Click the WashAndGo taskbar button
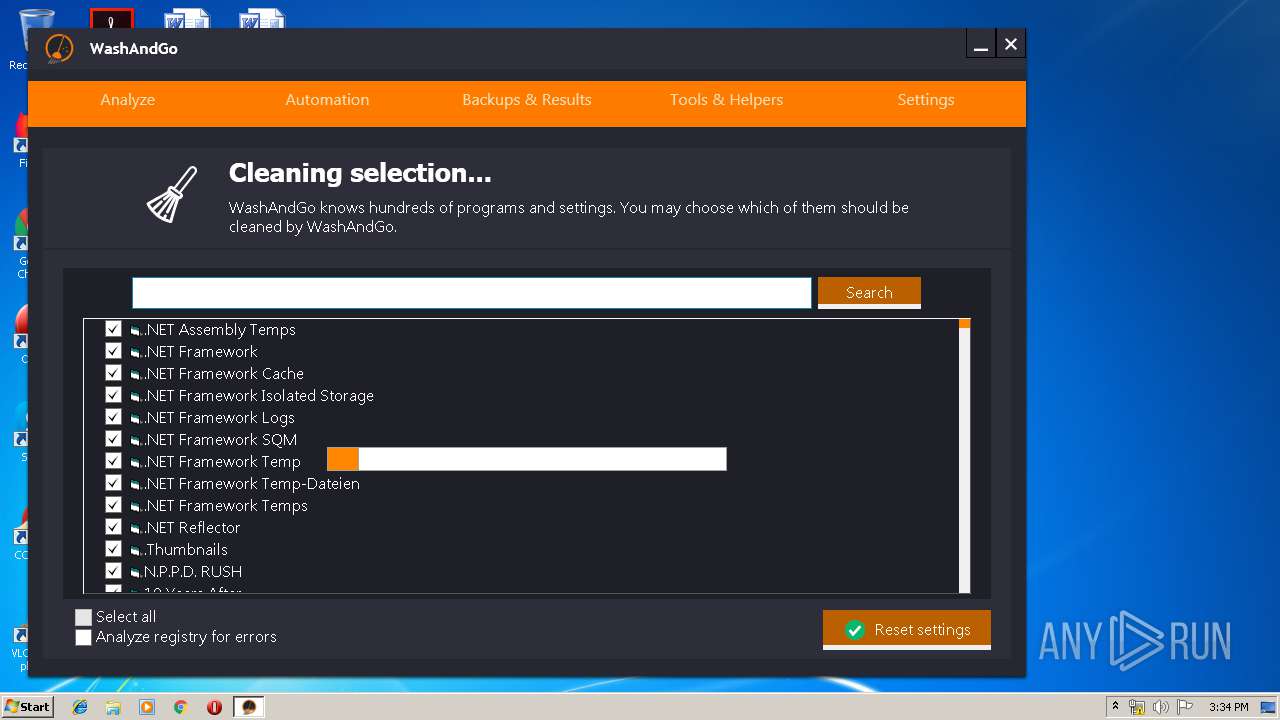Viewport: 1280px width, 720px height. (x=249, y=707)
